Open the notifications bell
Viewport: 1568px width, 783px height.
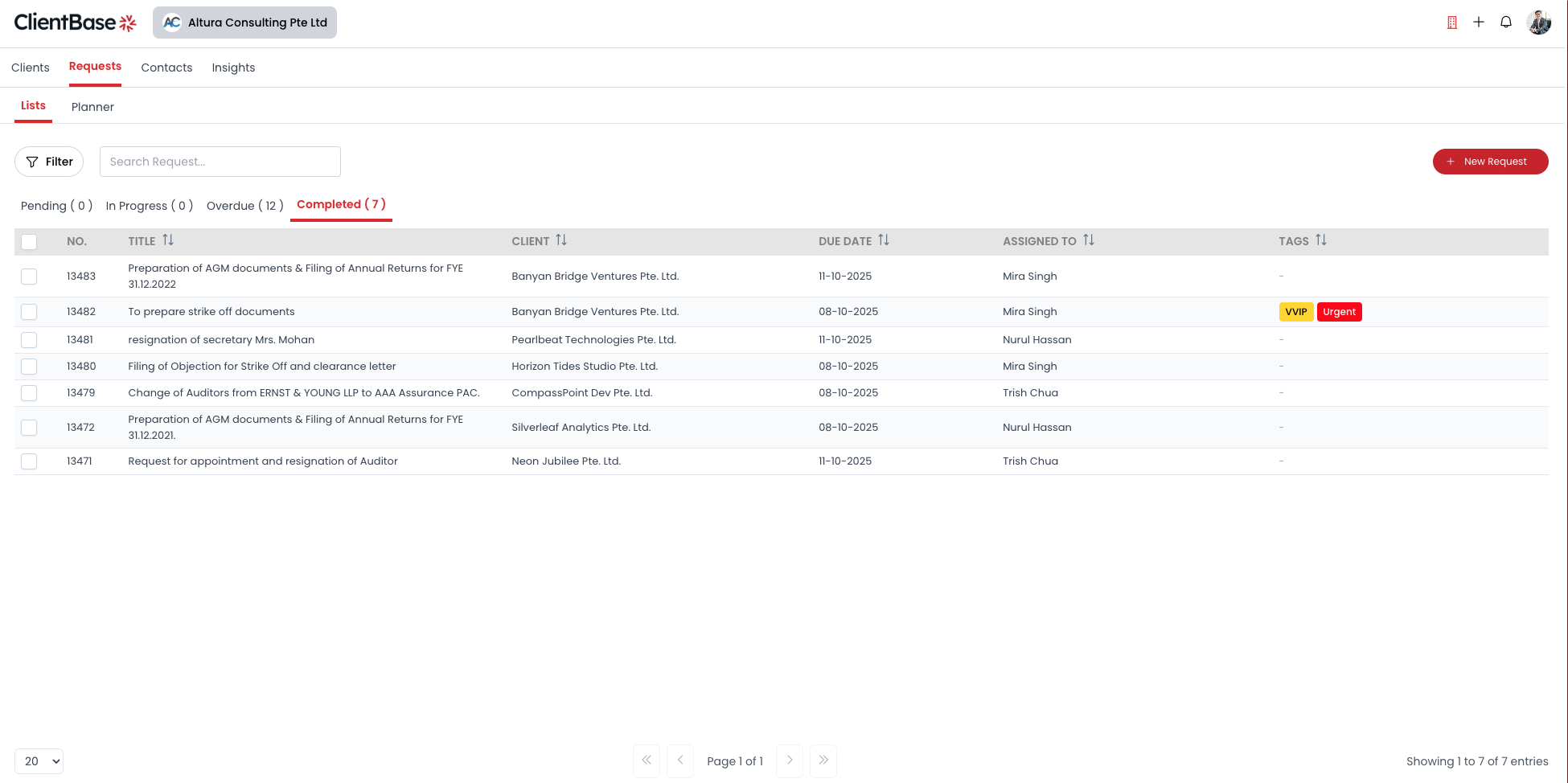[1505, 22]
